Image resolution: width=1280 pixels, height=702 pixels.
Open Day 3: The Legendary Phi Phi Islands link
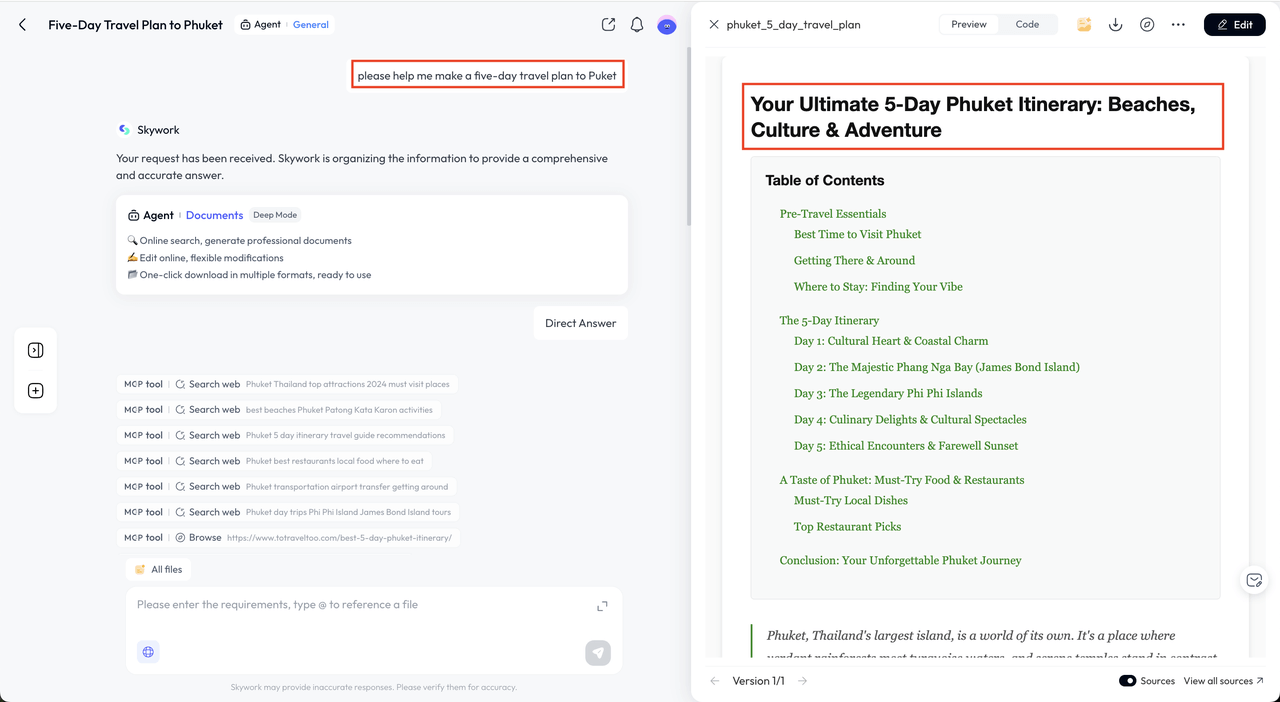click(888, 394)
